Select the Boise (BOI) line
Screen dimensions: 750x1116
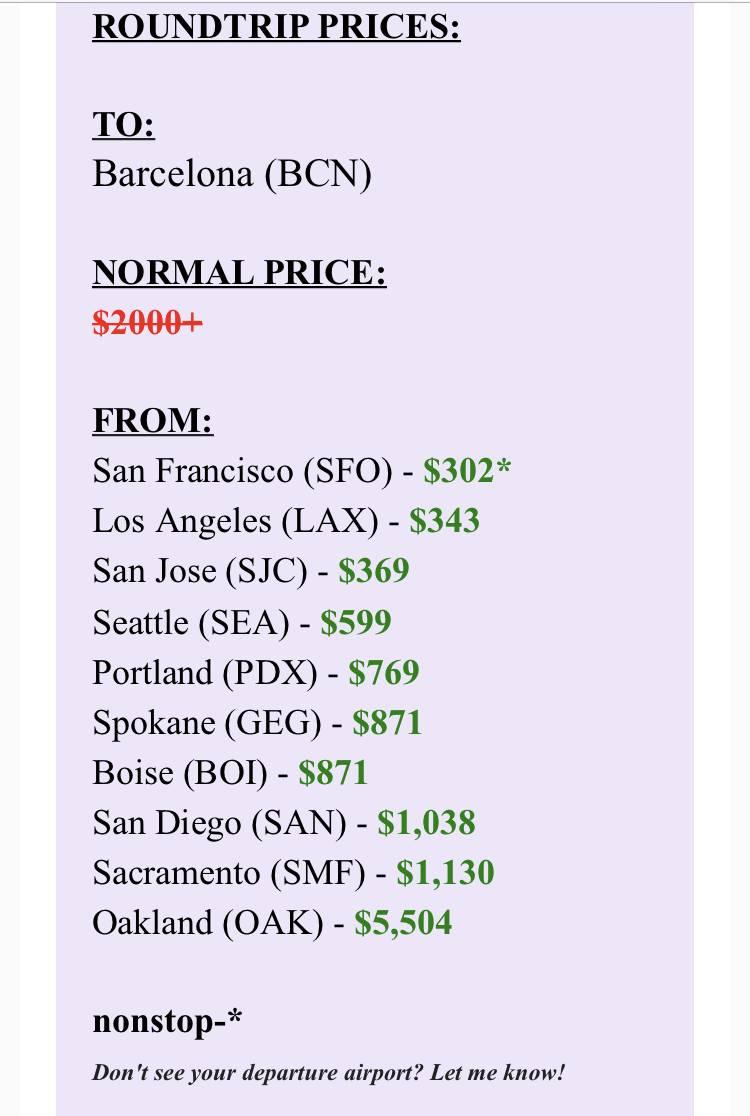pyautogui.click(x=230, y=773)
